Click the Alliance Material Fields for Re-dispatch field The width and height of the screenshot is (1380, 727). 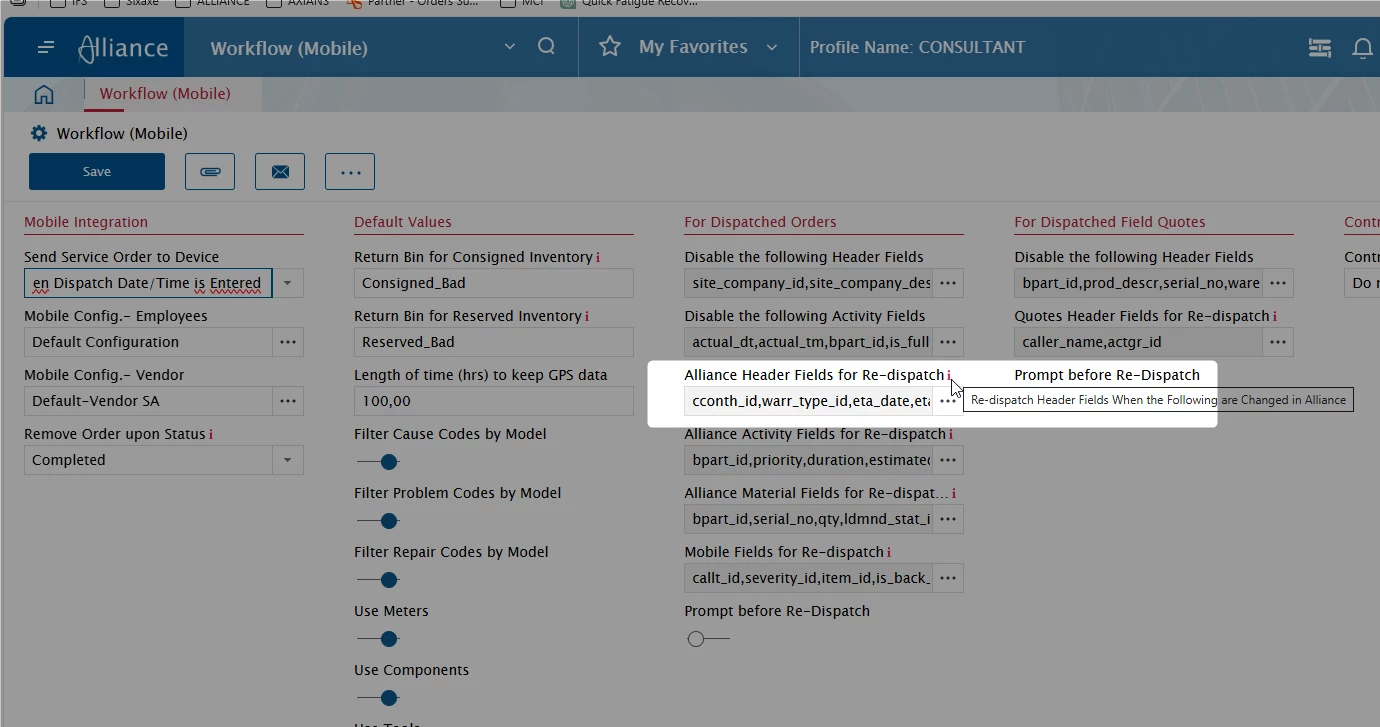click(808, 519)
